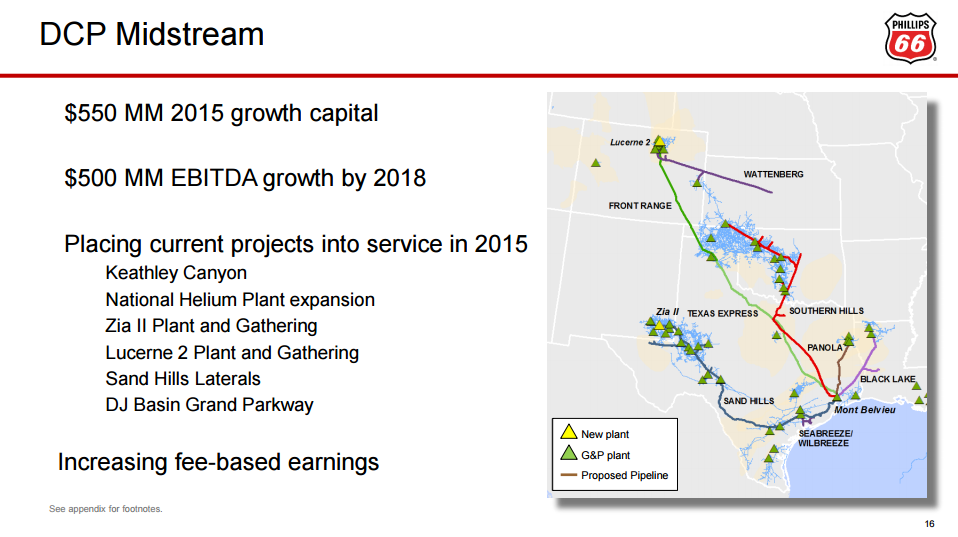Click the BLACK LAKE map label

(888, 379)
